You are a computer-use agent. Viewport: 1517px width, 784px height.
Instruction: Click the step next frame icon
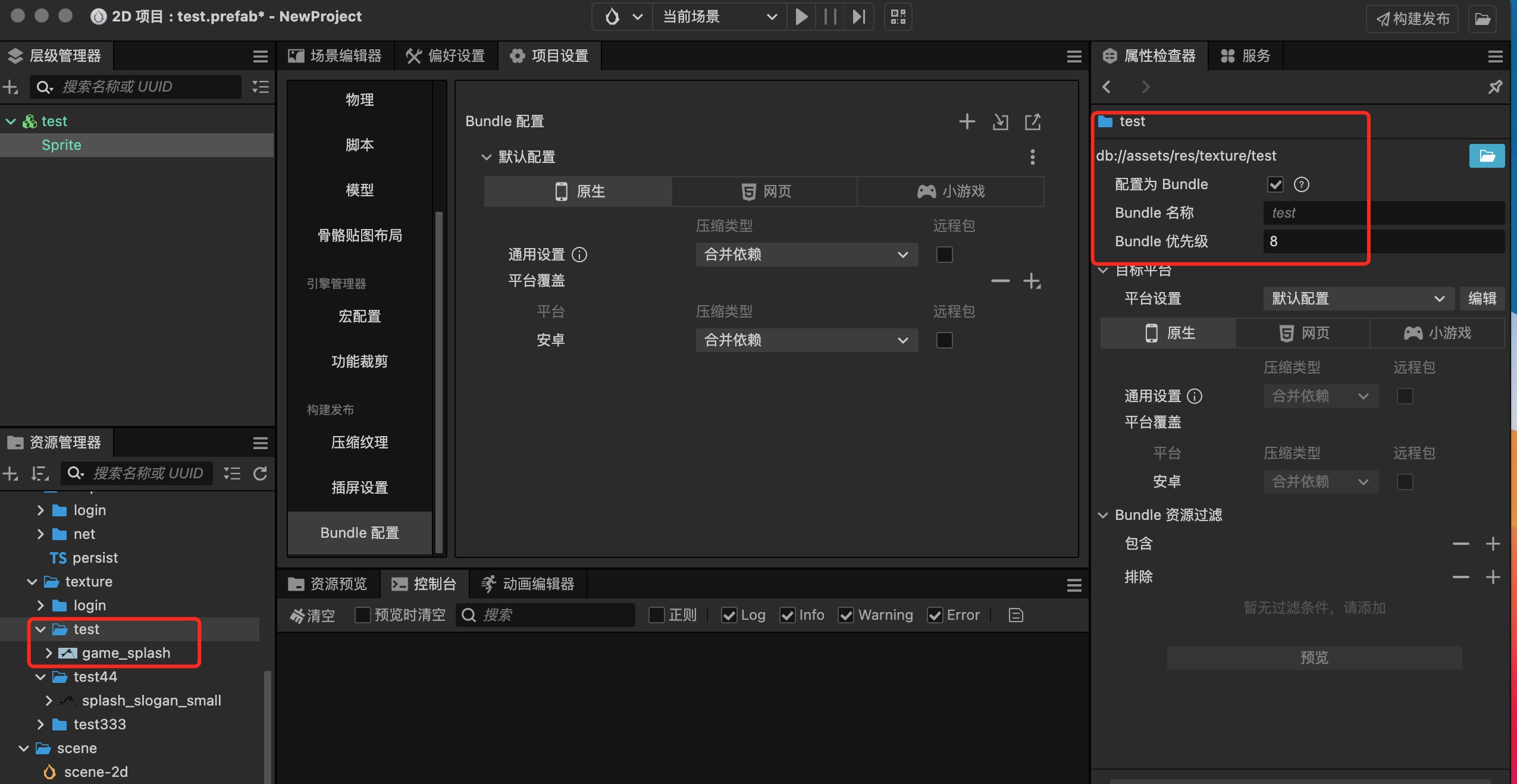pos(858,17)
